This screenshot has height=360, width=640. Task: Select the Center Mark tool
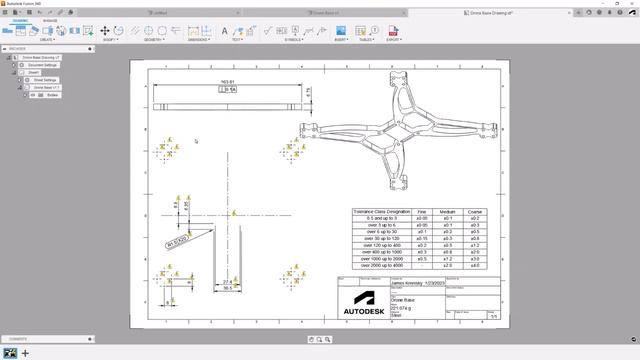click(x=149, y=31)
